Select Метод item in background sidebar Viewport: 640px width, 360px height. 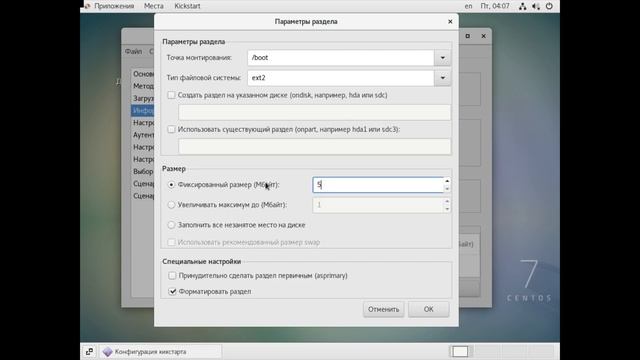pyautogui.click(x=143, y=86)
